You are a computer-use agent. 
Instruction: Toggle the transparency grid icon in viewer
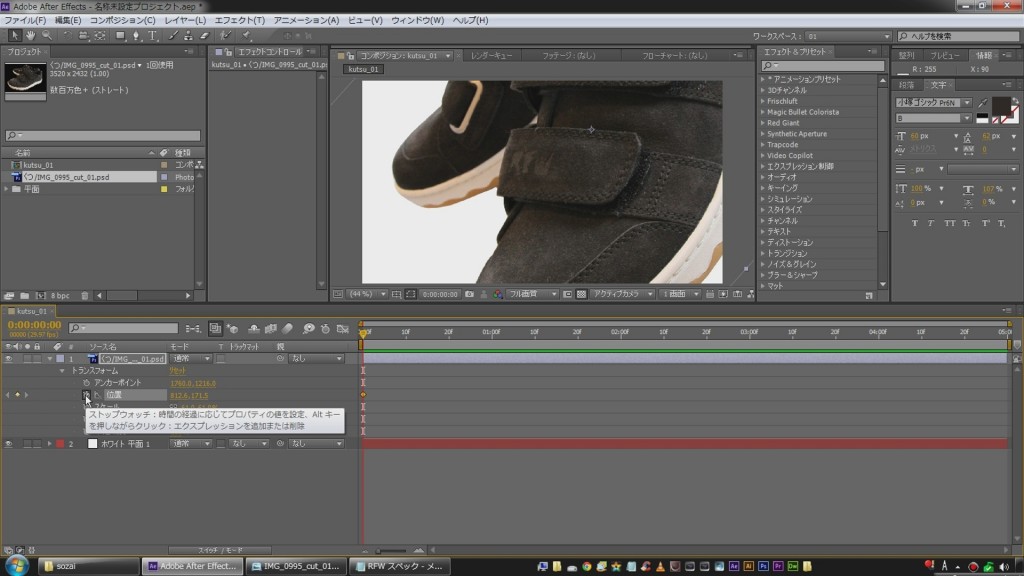point(581,295)
